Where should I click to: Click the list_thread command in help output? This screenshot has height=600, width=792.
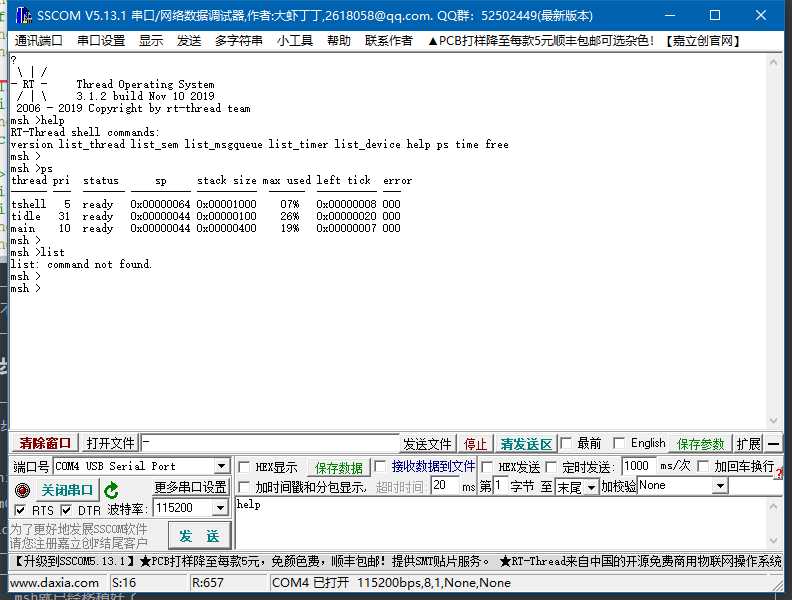pos(91,144)
